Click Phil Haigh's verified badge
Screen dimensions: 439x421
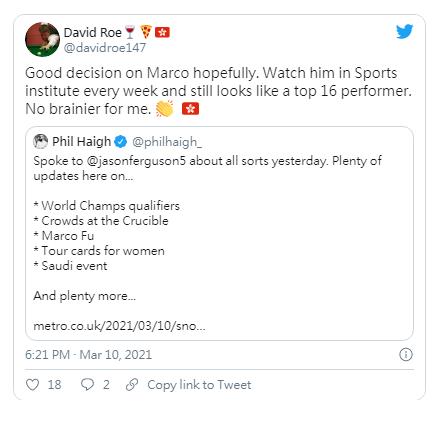121,142
